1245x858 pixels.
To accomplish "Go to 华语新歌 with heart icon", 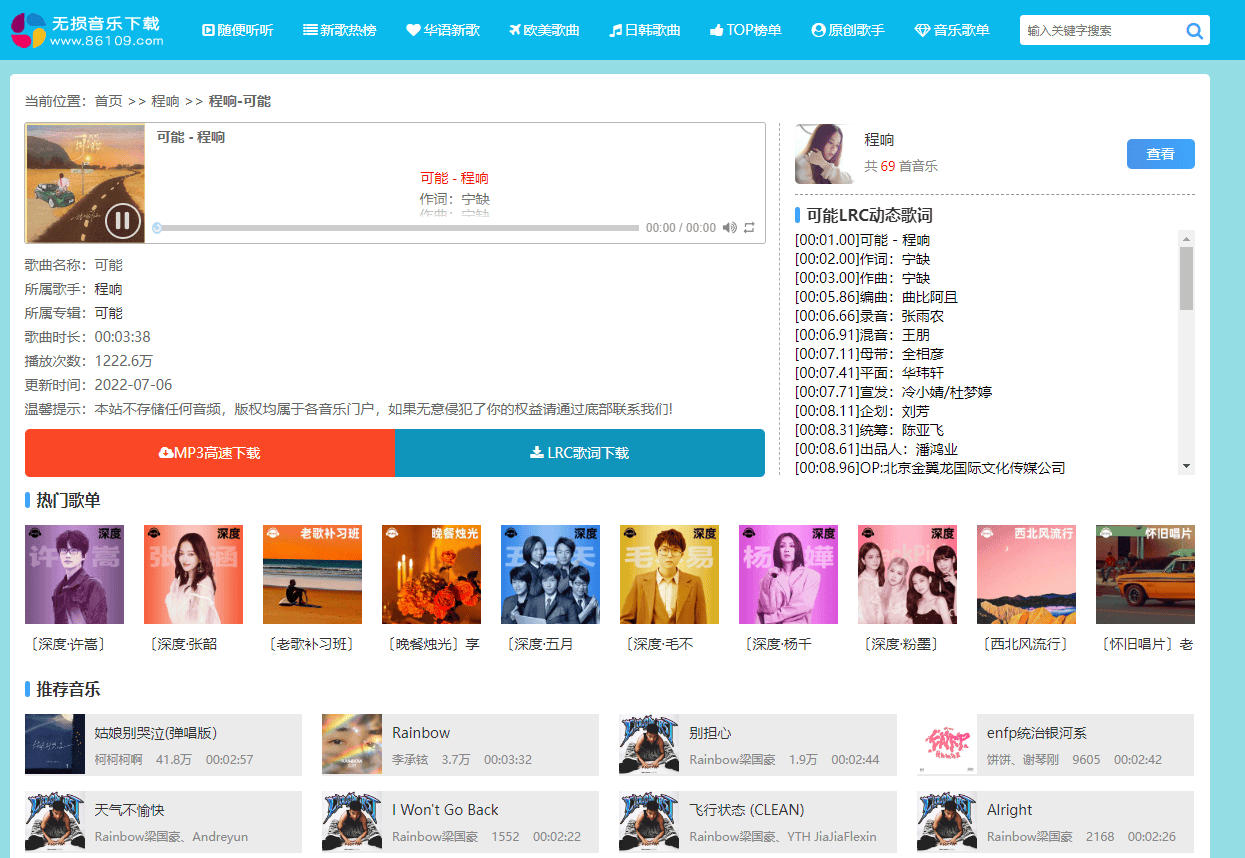I will tap(443, 30).
